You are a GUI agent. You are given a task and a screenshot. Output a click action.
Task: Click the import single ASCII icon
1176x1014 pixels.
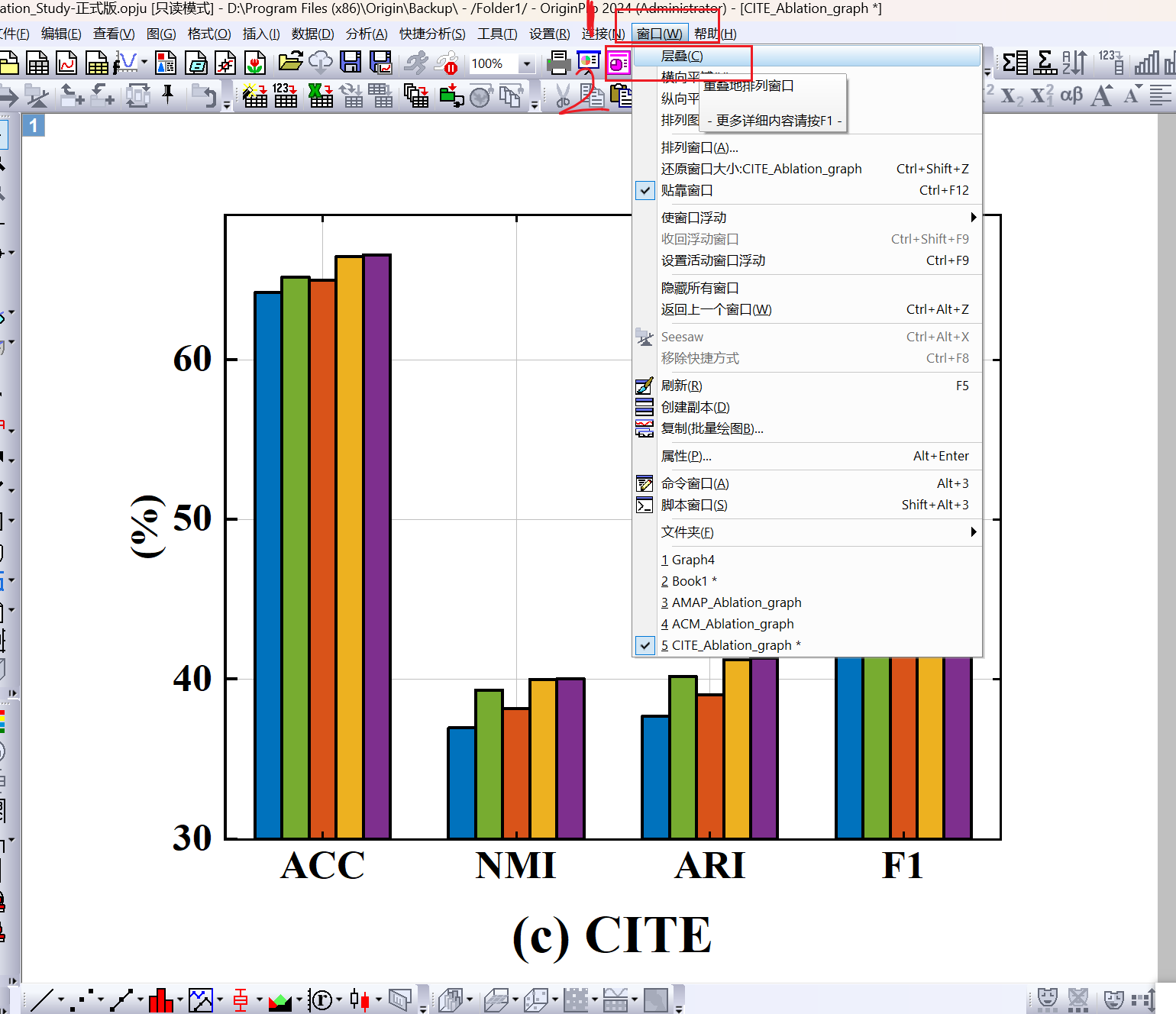[286, 95]
